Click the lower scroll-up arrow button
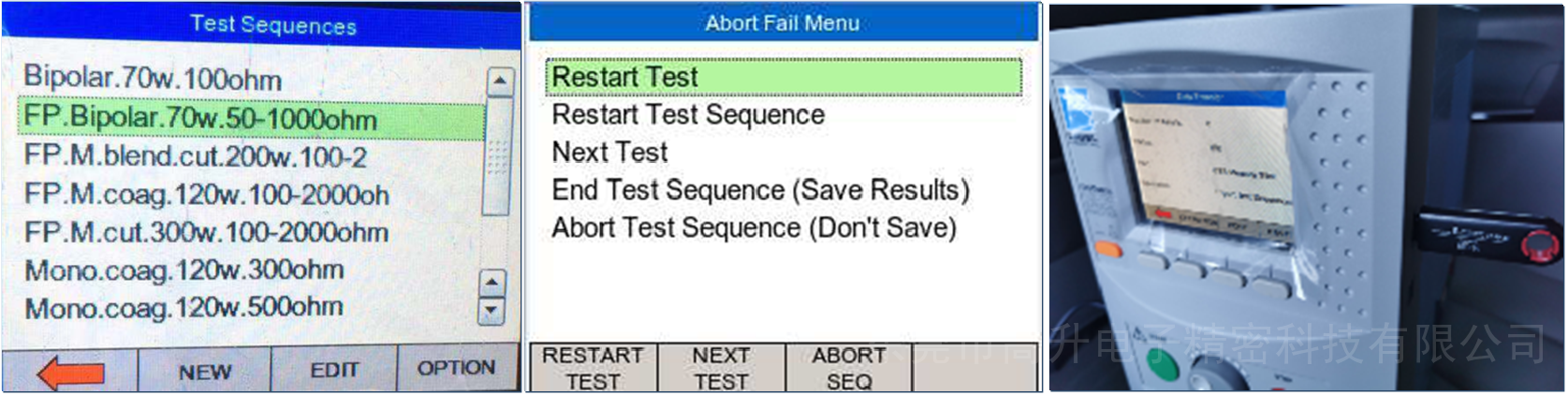 [x=491, y=281]
